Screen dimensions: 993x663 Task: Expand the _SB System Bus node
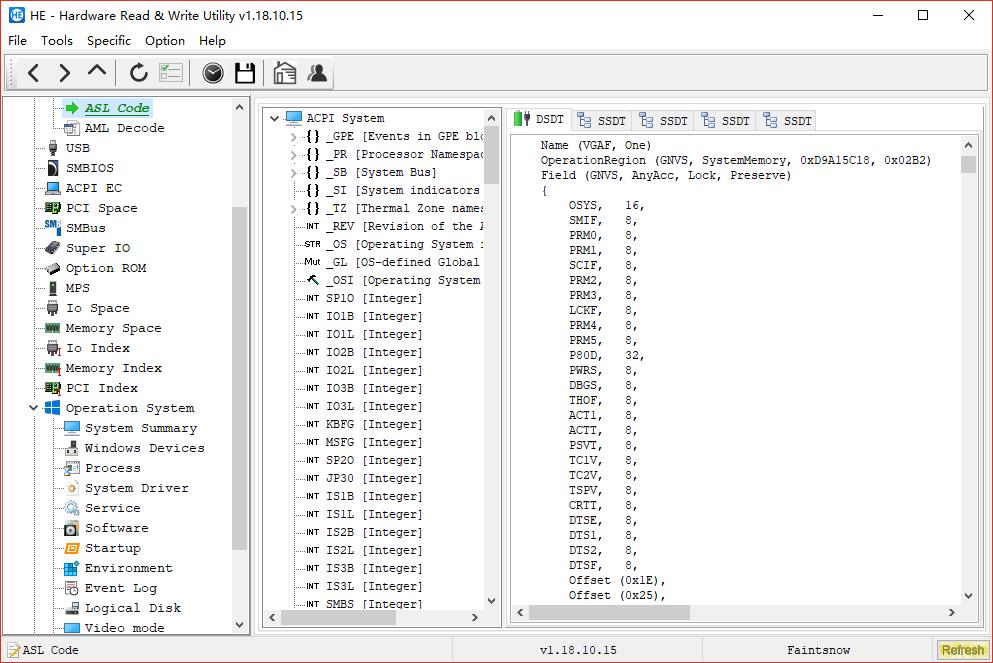tap(293, 173)
